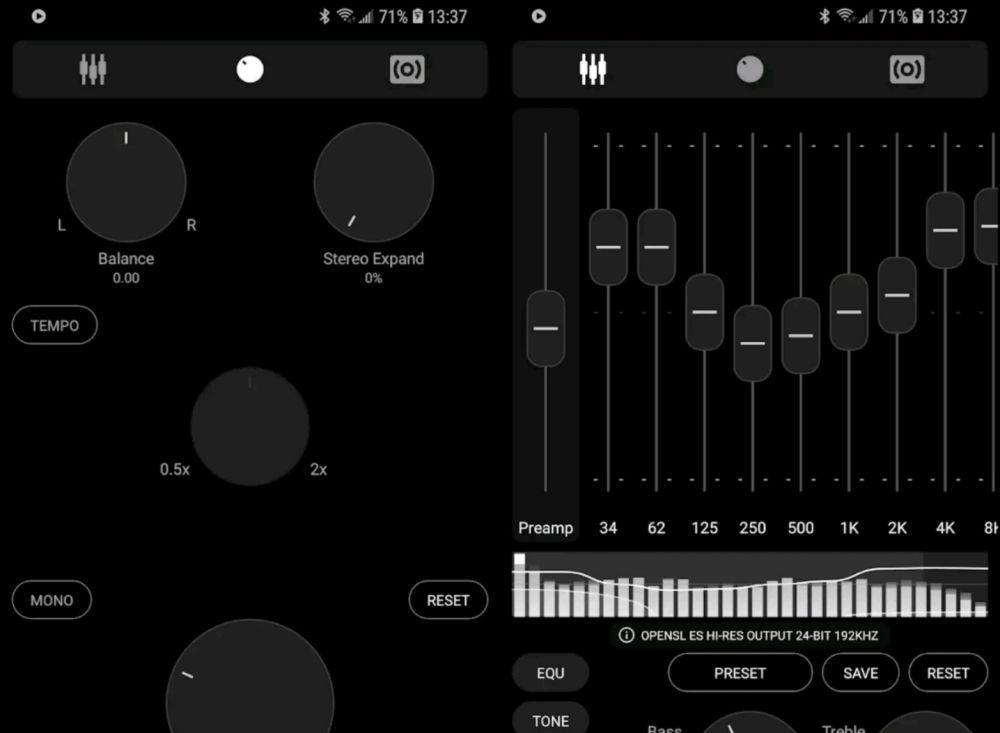
Task: Click the frequency spectrum graph
Action: [750, 586]
